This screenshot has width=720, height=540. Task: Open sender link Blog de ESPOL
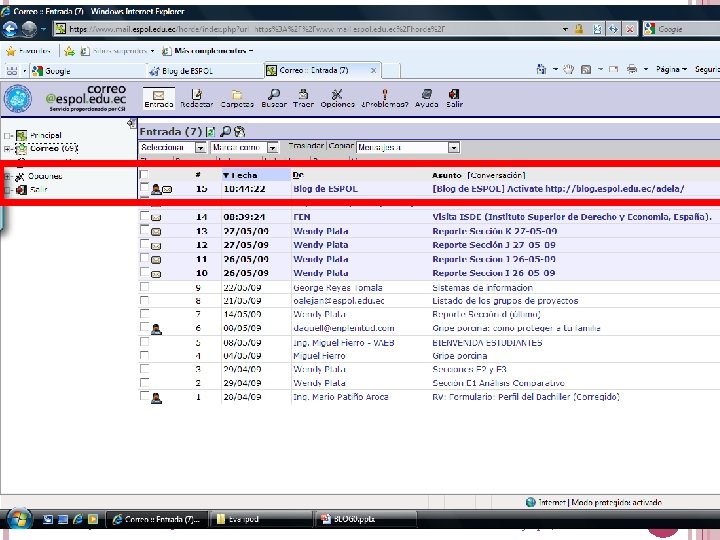tap(326, 189)
